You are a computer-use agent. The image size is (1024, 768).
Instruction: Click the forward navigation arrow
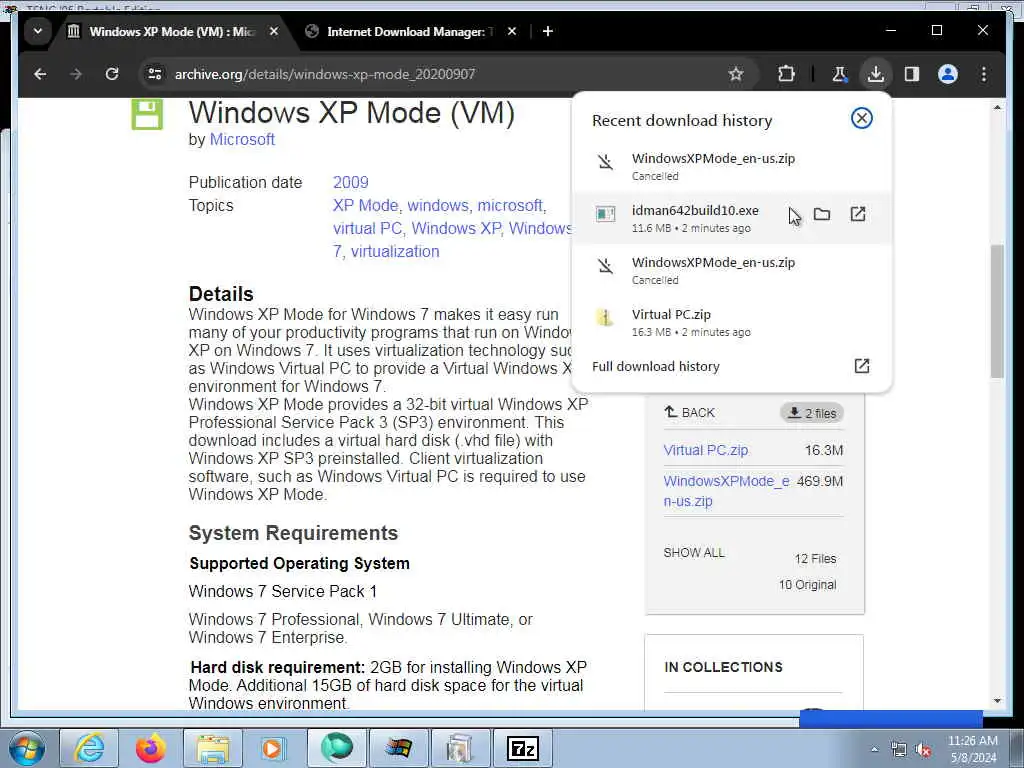point(76,74)
